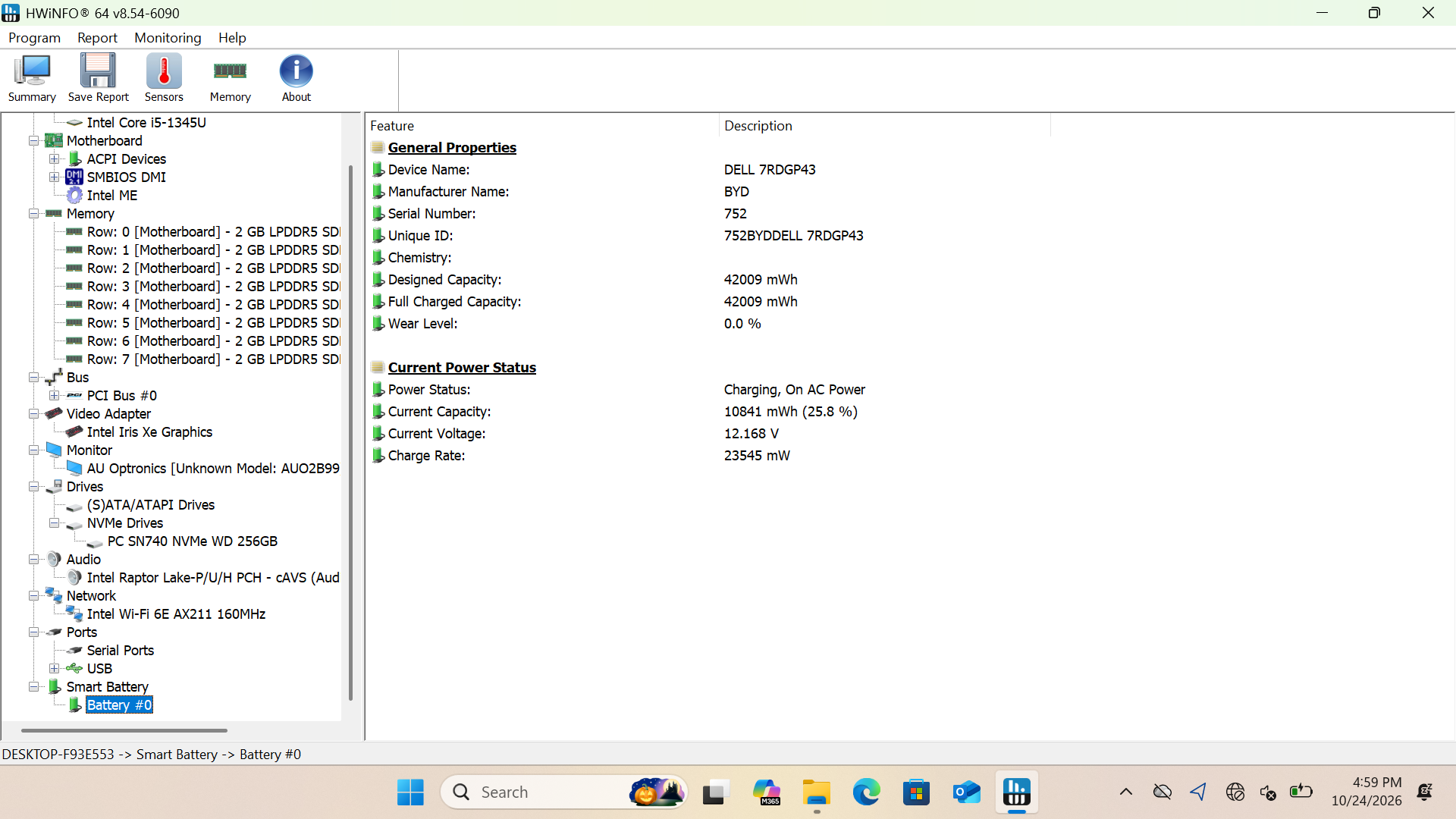The height and width of the screenshot is (819, 1456).
Task: Select memory Row: 5 entry
Action: tap(213, 323)
